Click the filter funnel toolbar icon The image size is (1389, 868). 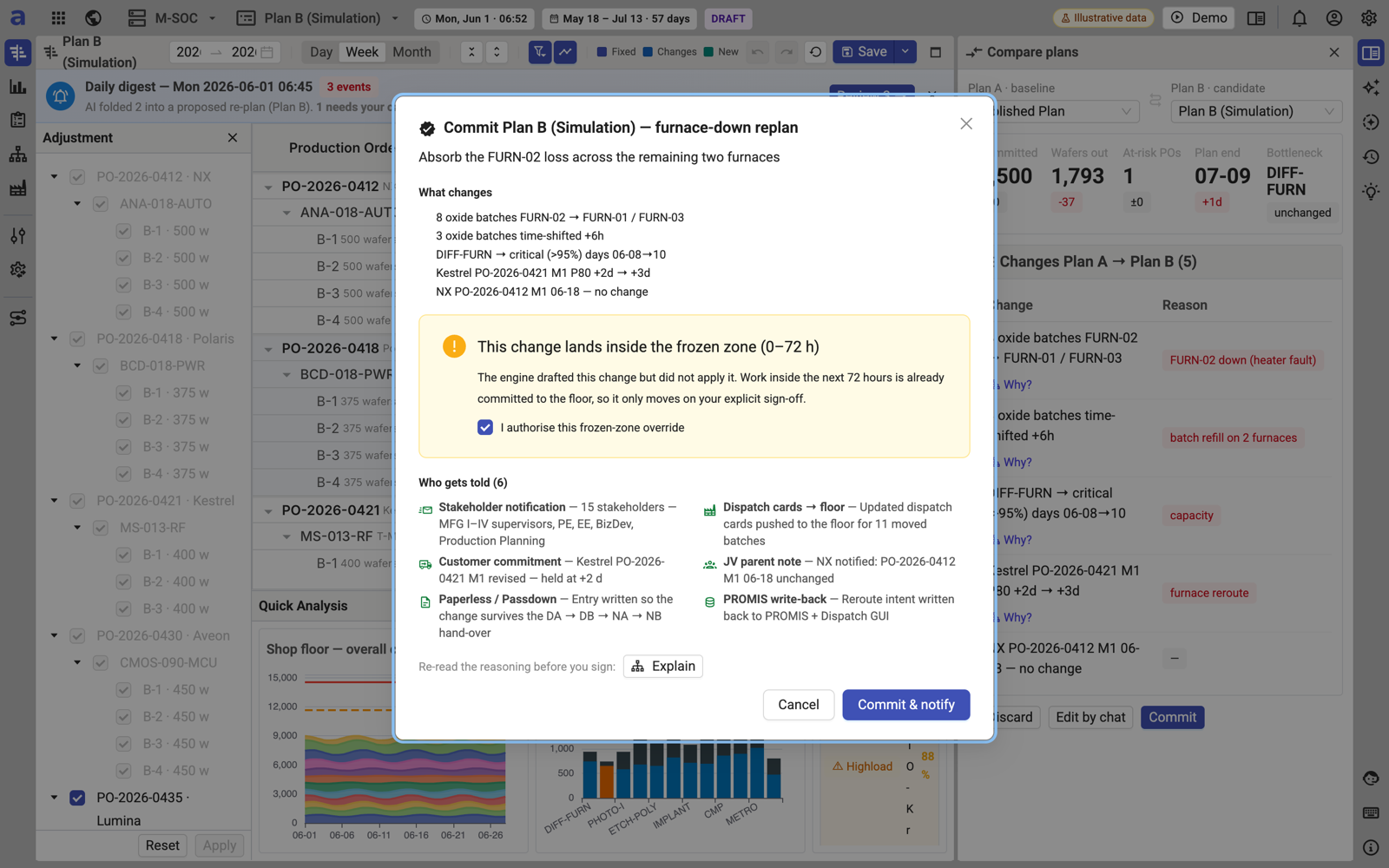[539, 52]
